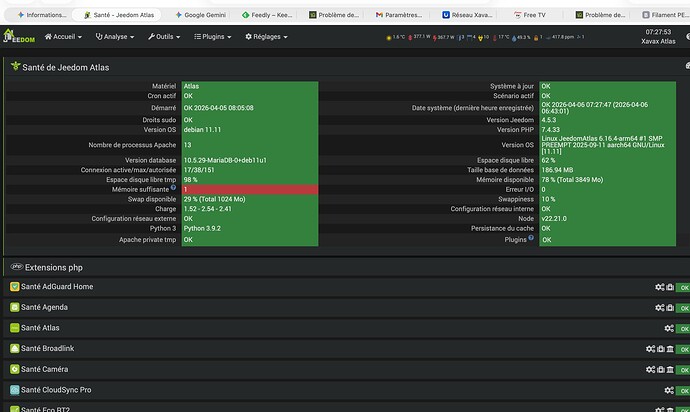Click the sun outdoor temperature 1.6 °C indicator
690x412 pixels.
(396, 37)
